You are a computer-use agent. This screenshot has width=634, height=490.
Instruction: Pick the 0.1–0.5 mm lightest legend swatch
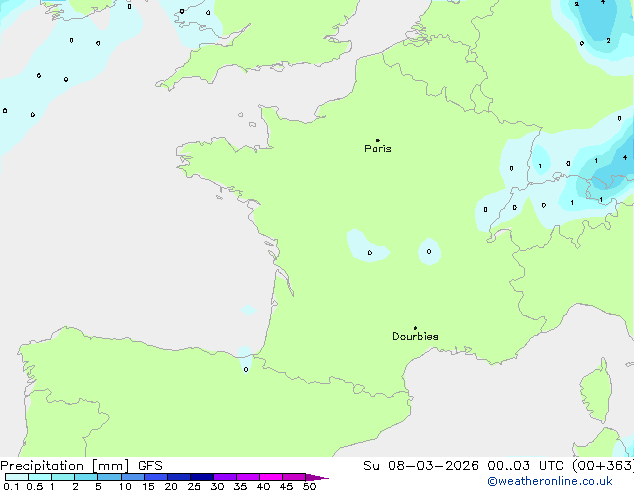click(17, 477)
